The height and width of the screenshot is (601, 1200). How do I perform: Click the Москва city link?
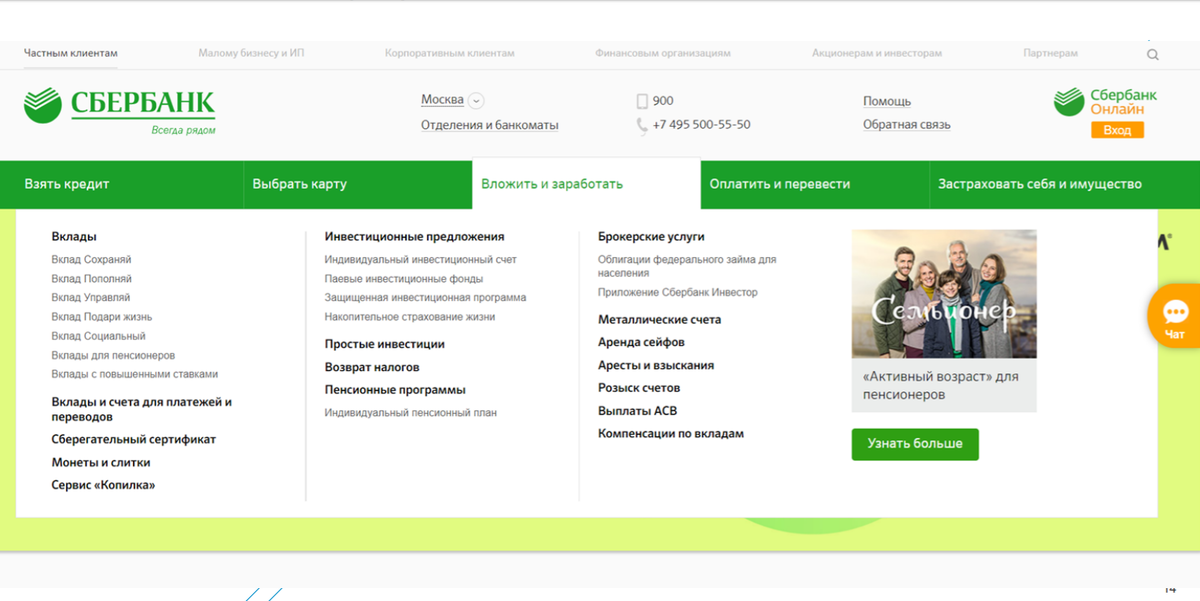click(442, 100)
